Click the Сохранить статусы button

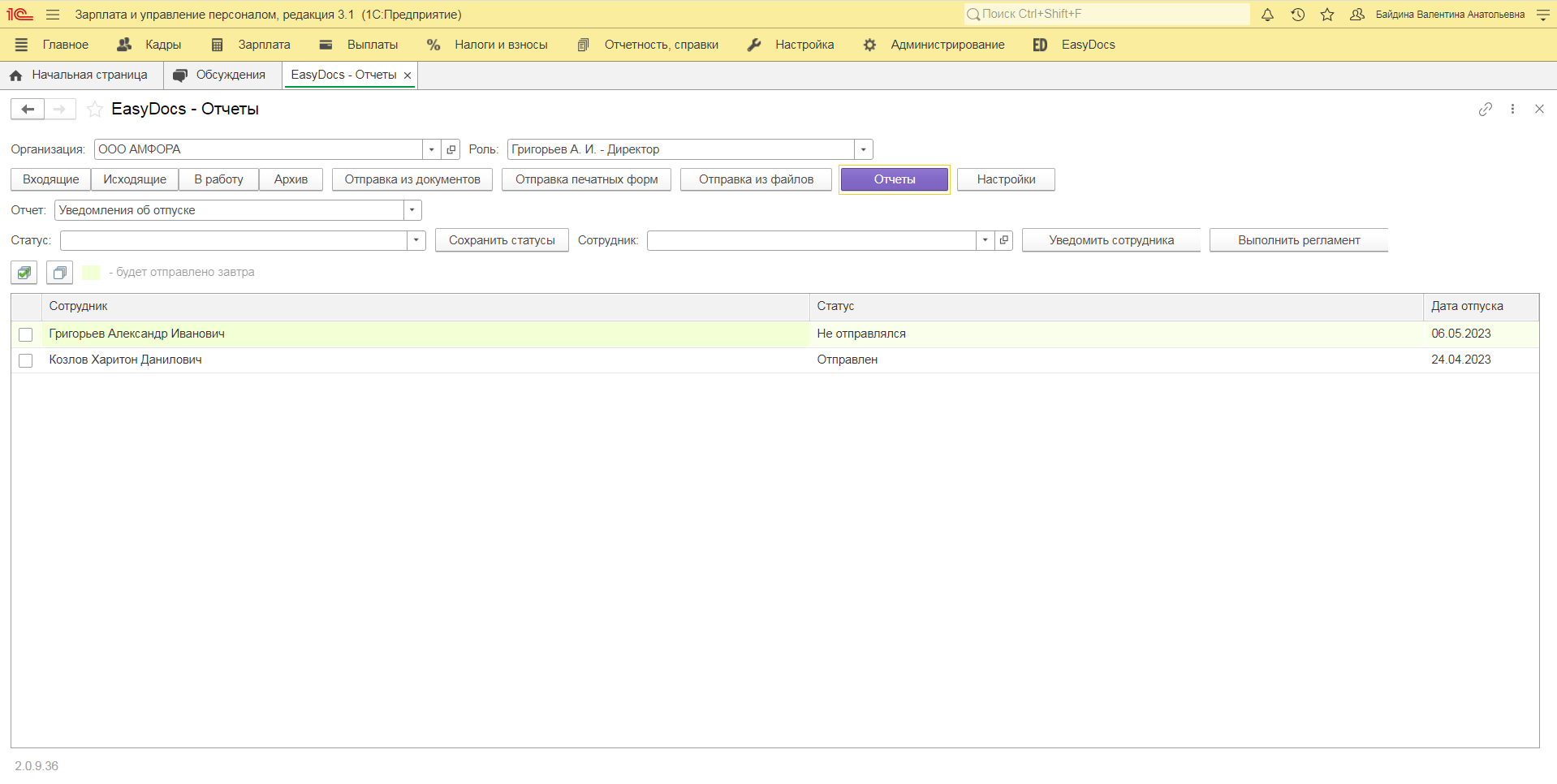tap(501, 240)
